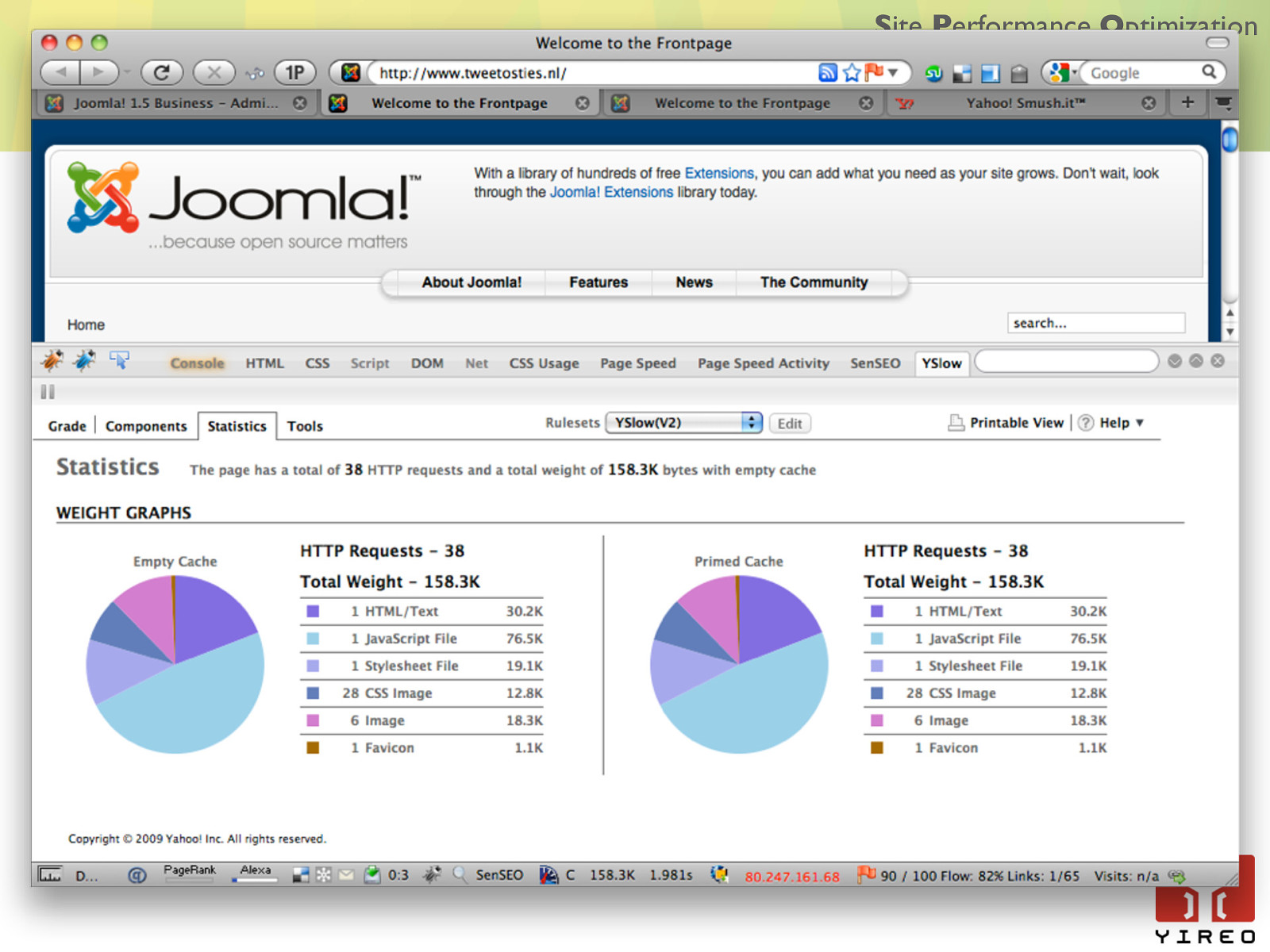This screenshot has width=1270, height=952.
Task: Click the Firebug bug icon
Action: click(x=52, y=361)
